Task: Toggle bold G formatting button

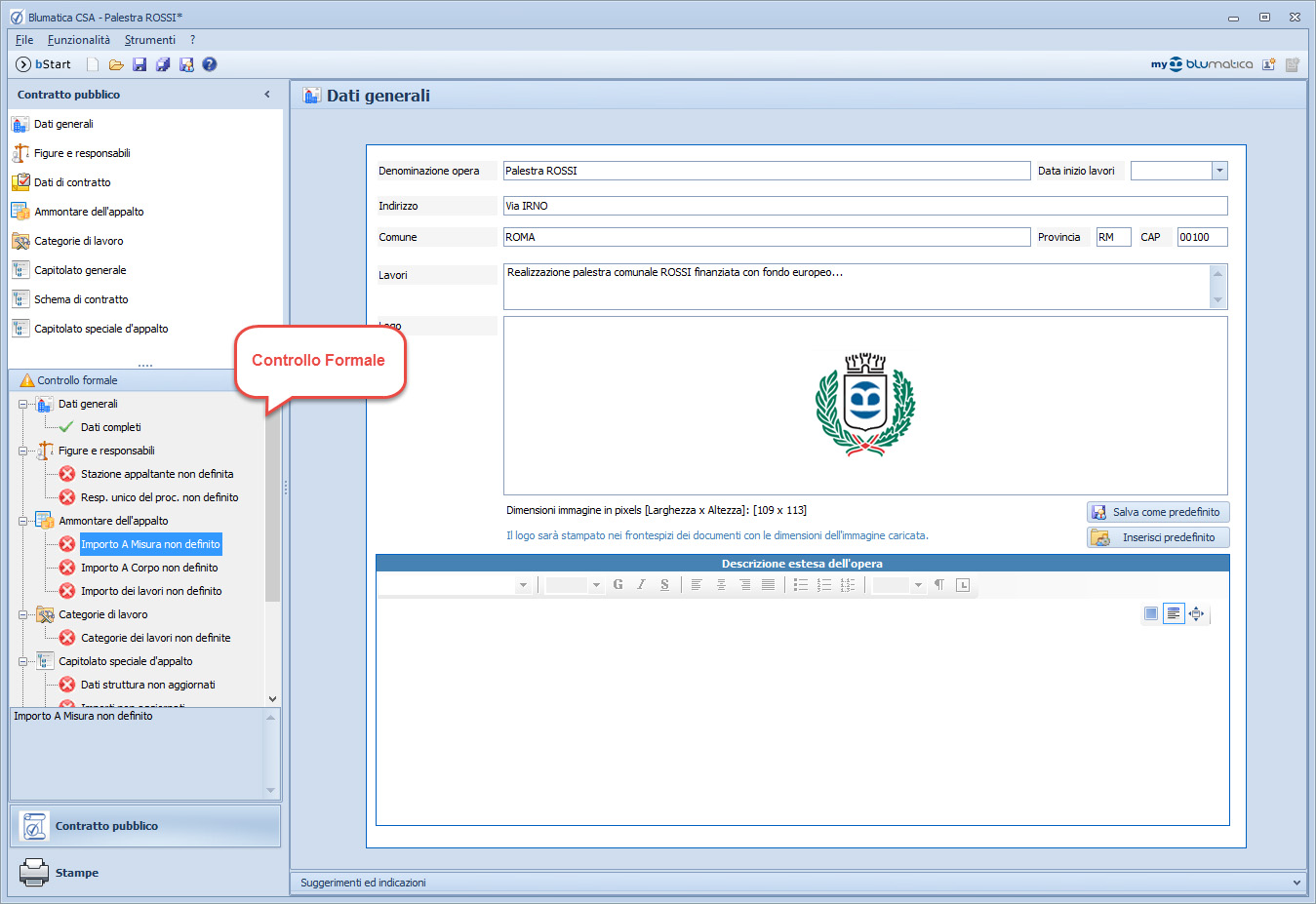Action: click(x=618, y=585)
